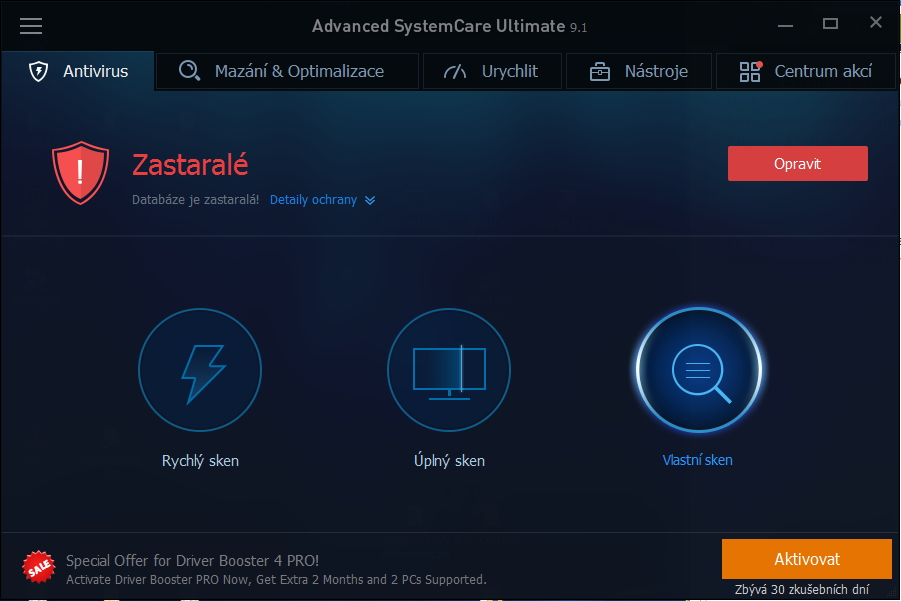901x601 pixels.
Task: Open the Special Offer Driver Booster link
Action: point(192,561)
